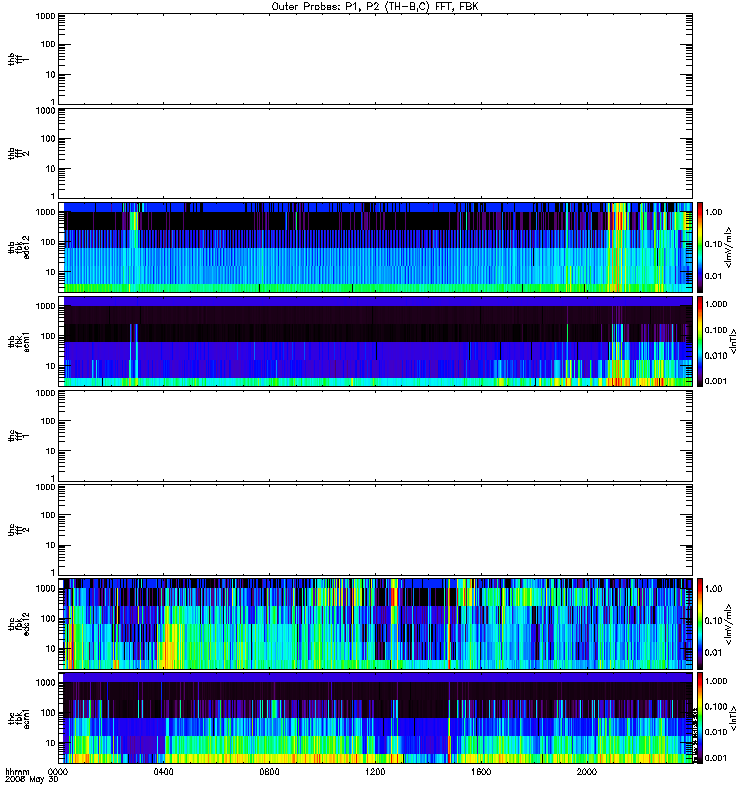The height and width of the screenshot is (800, 750).
Task: Click the 2000 time axis tick label
Action: coord(587,772)
